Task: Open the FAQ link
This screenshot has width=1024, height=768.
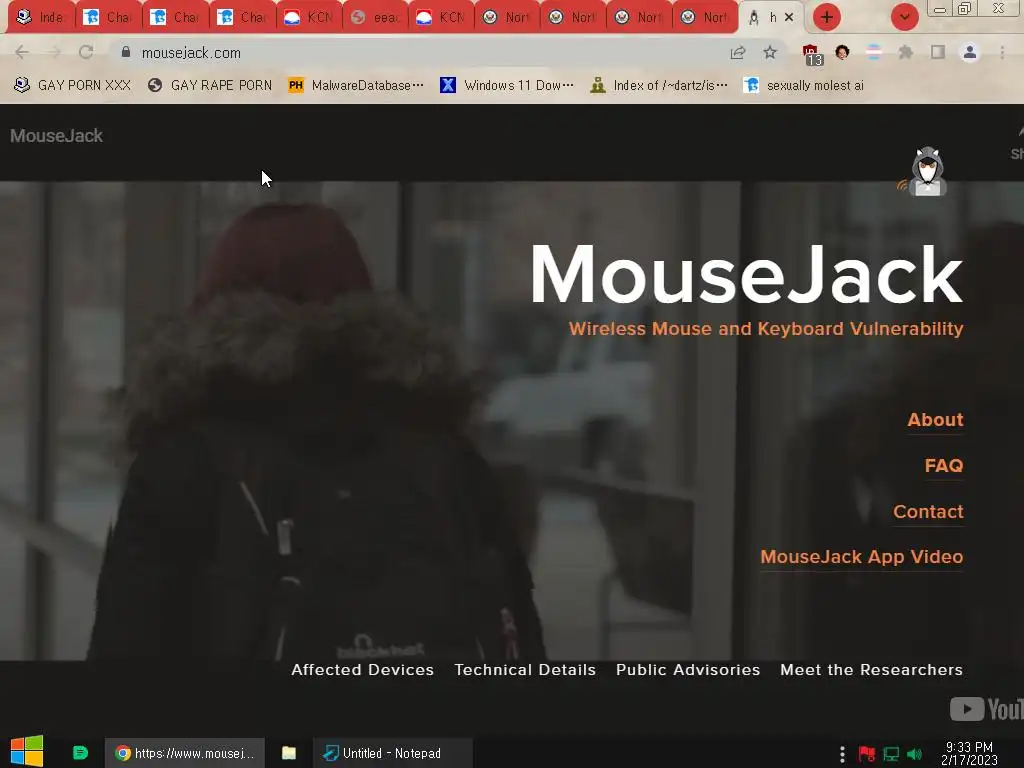Action: click(x=944, y=465)
